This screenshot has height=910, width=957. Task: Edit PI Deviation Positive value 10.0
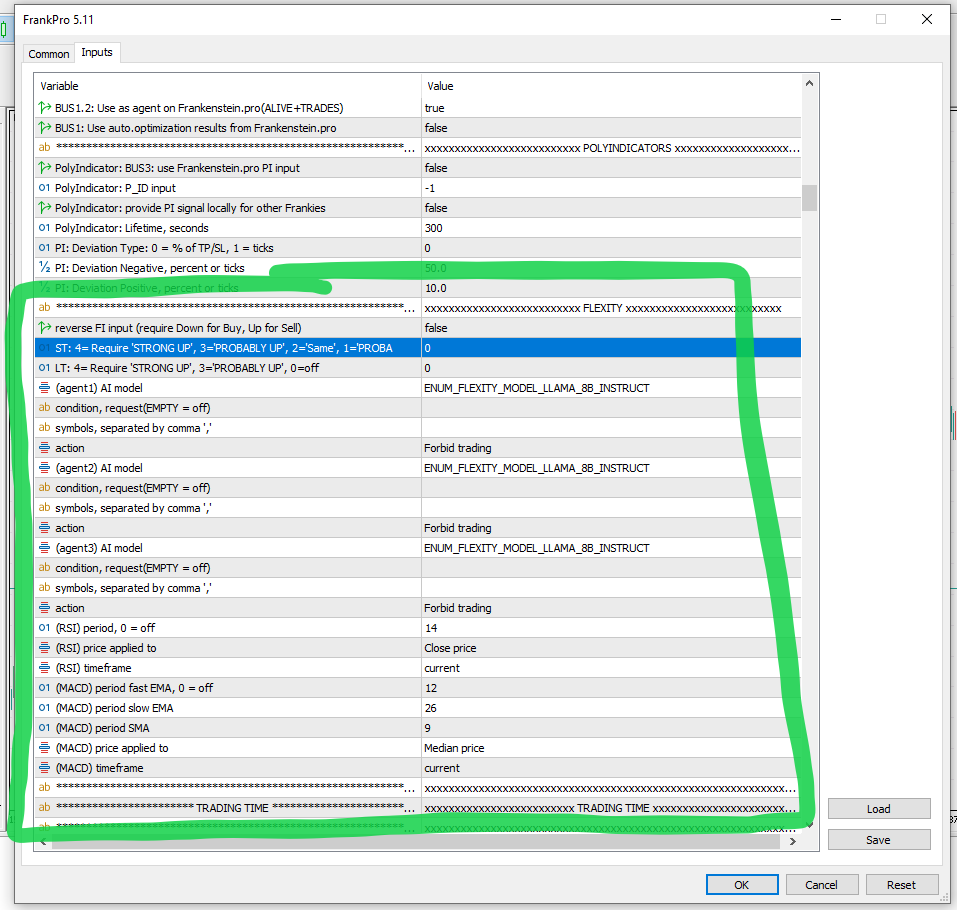[x=611, y=288]
